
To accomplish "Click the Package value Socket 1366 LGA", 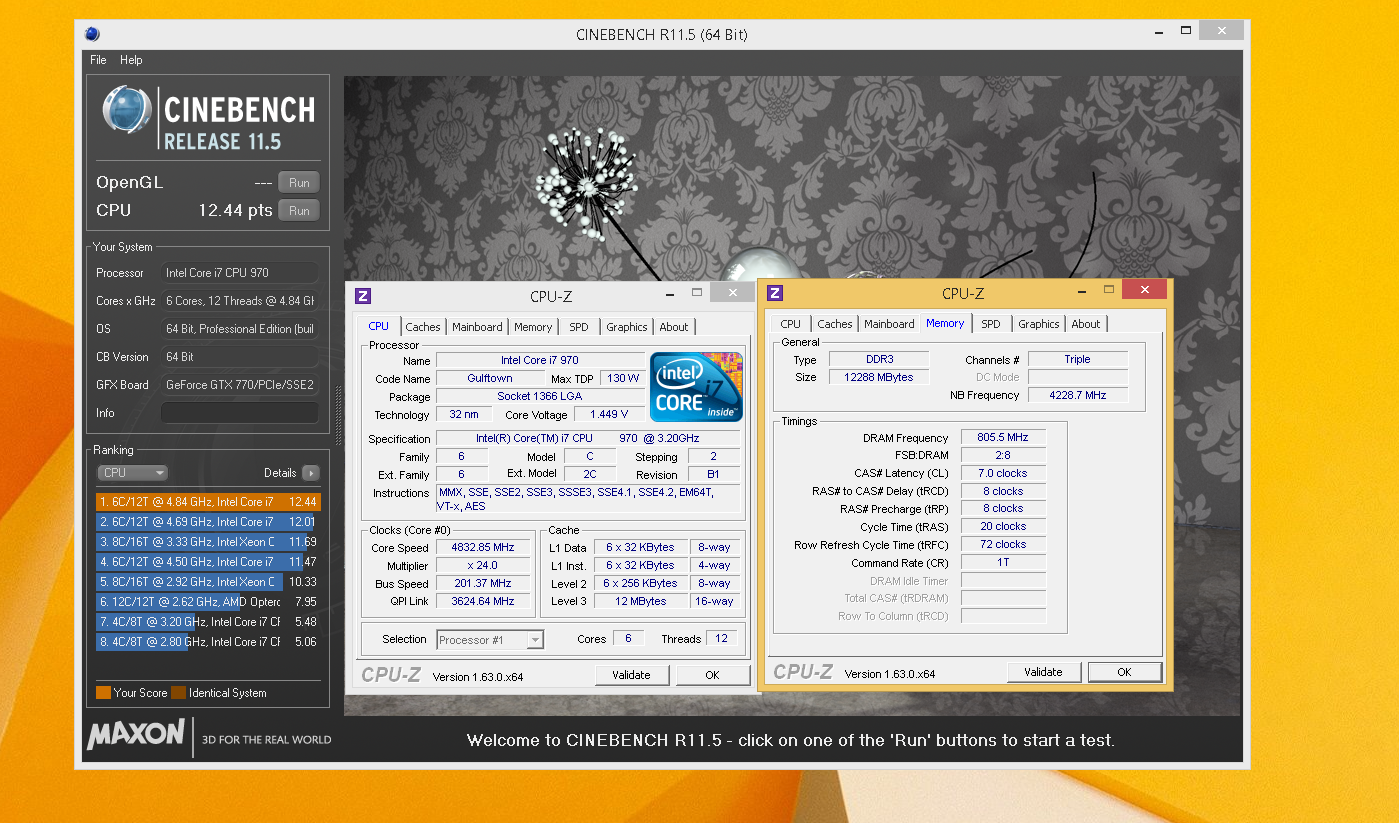I will [x=540, y=397].
